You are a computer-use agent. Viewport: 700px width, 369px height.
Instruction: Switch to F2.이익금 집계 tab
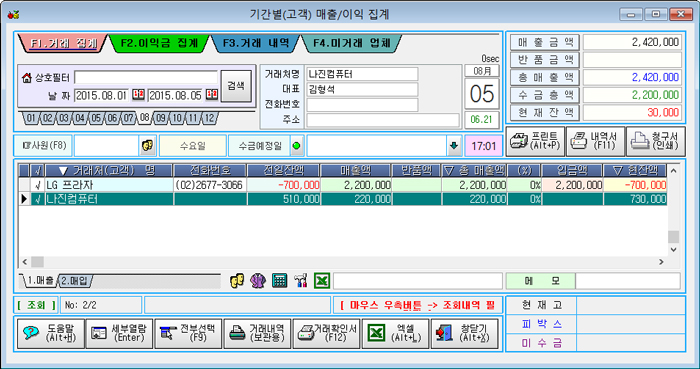159,43
